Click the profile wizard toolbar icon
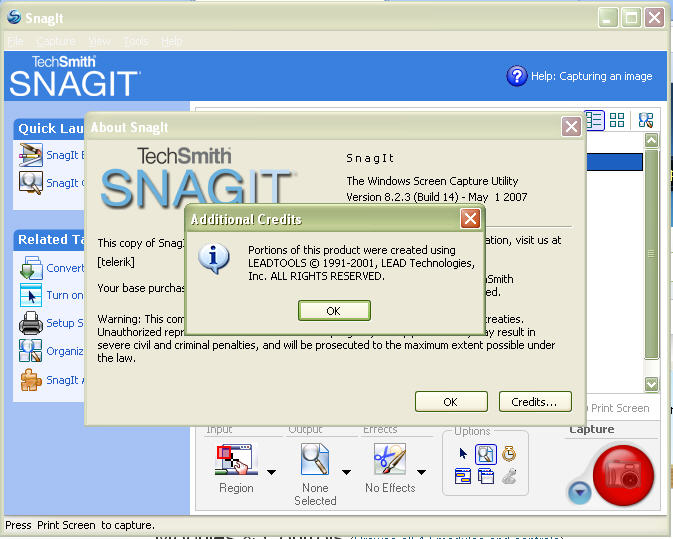 [x=646, y=120]
